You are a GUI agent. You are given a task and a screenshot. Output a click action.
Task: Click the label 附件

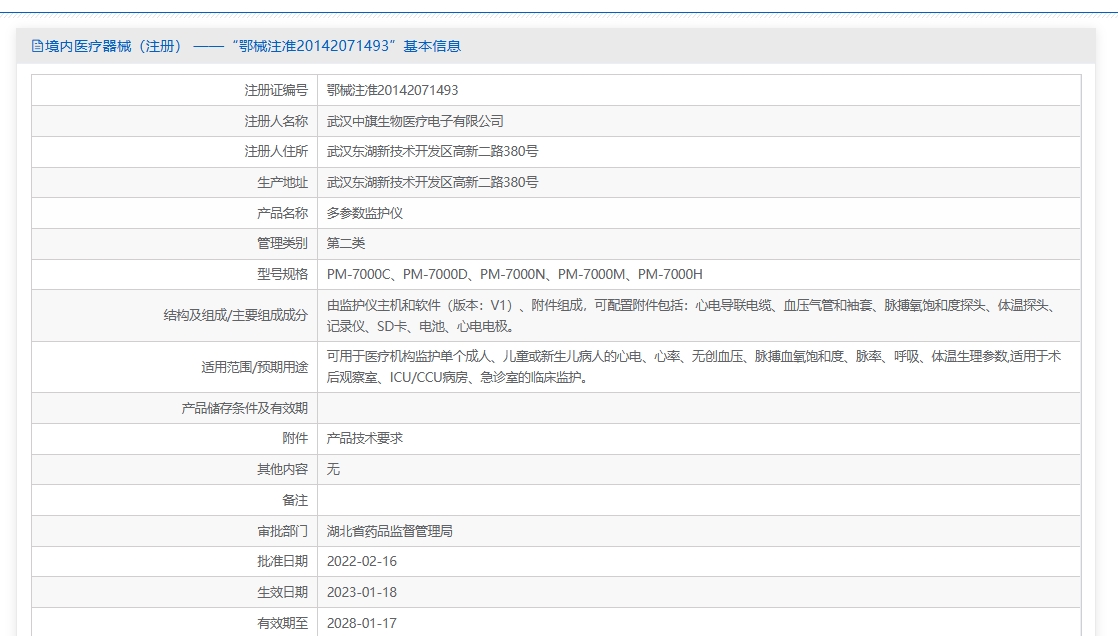295,438
